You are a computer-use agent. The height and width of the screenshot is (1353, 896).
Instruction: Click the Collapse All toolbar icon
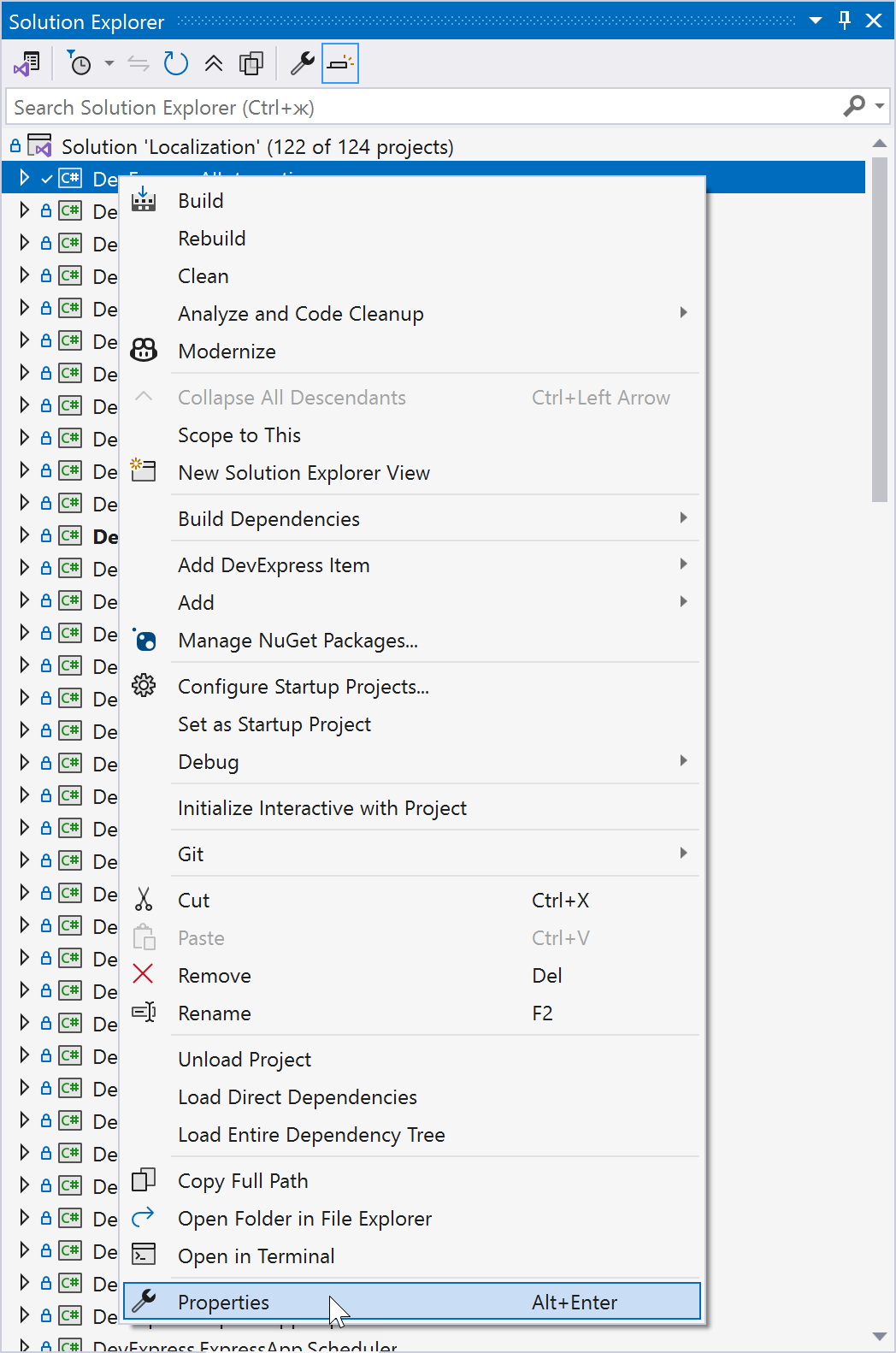click(x=214, y=63)
